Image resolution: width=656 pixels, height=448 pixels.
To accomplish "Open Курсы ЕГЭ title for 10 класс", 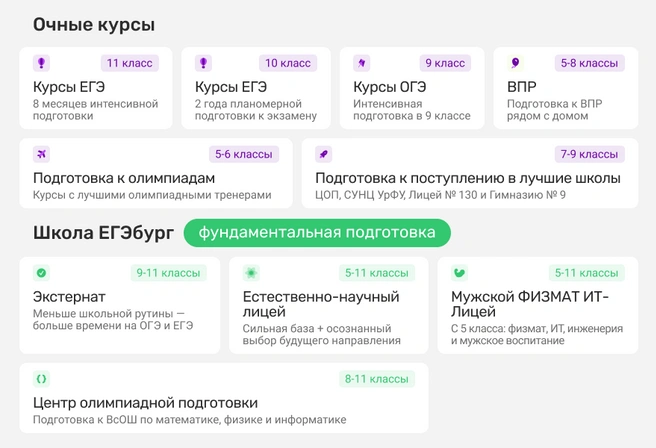I will pyautogui.click(x=231, y=87).
